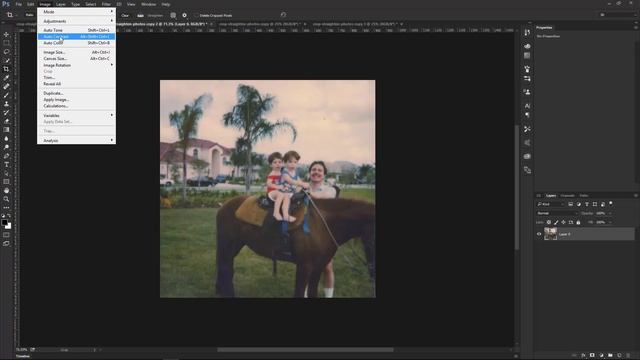Choose Auto Tone from the Image menu
The width and height of the screenshot is (640, 360).
[x=76, y=30]
